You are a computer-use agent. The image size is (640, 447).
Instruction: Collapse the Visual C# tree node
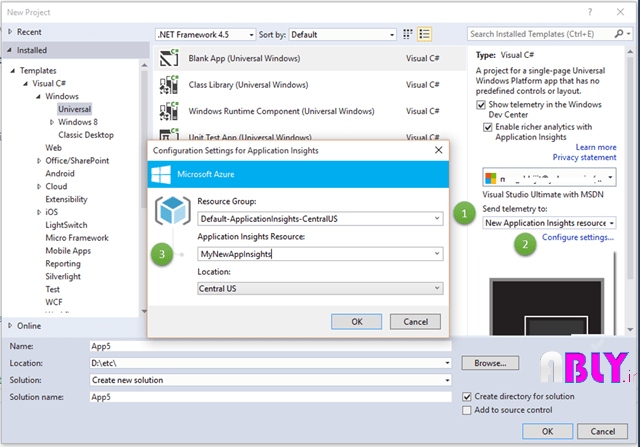pos(26,83)
